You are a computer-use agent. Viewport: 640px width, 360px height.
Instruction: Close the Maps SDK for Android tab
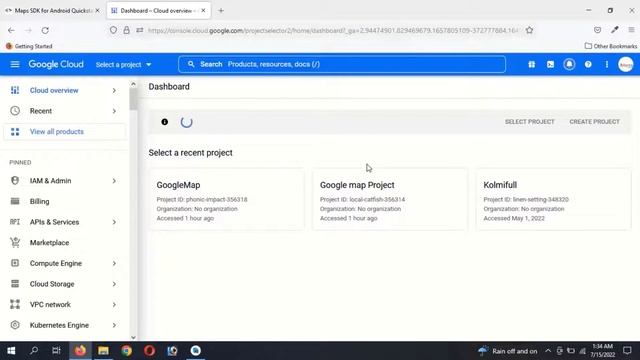(x=97, y=11)
